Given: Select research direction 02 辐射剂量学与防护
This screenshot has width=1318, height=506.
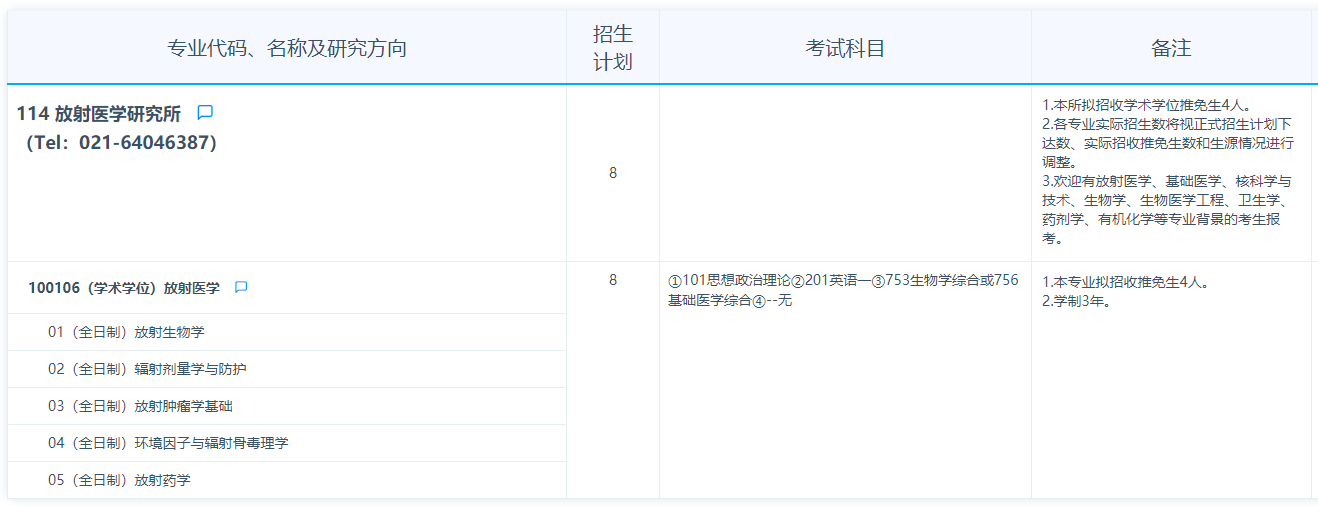Looking at the screenshot, I should 147,369.
